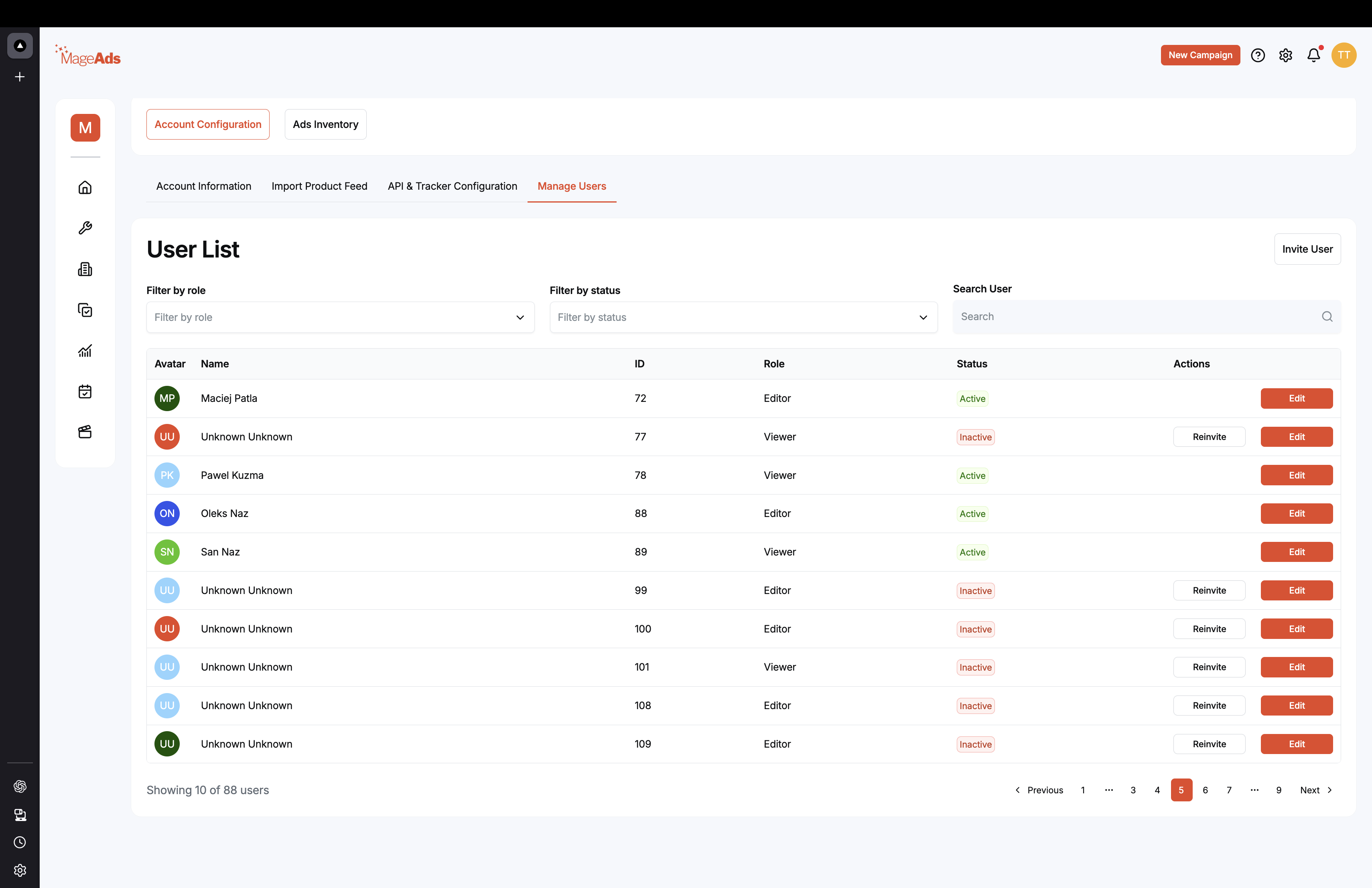Viewport: 1372px width, 888px height.
Task: Switch to API & Tracker Configuration tab
Action: tap(453, 186)
